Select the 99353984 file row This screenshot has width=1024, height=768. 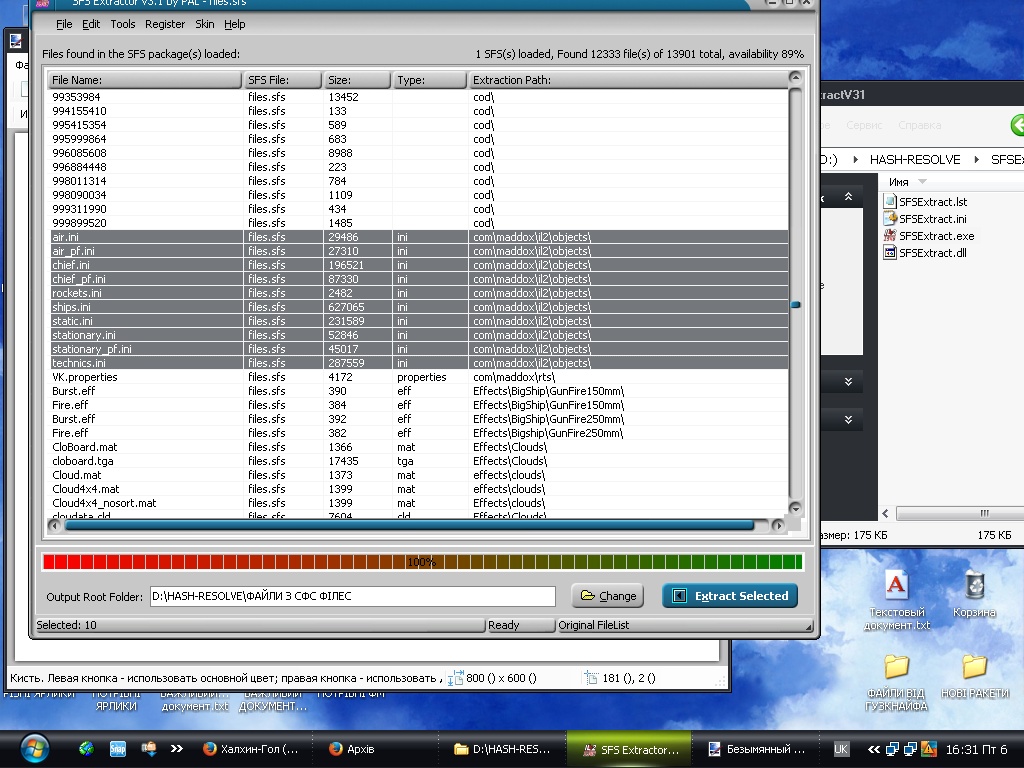pos(419,97)
